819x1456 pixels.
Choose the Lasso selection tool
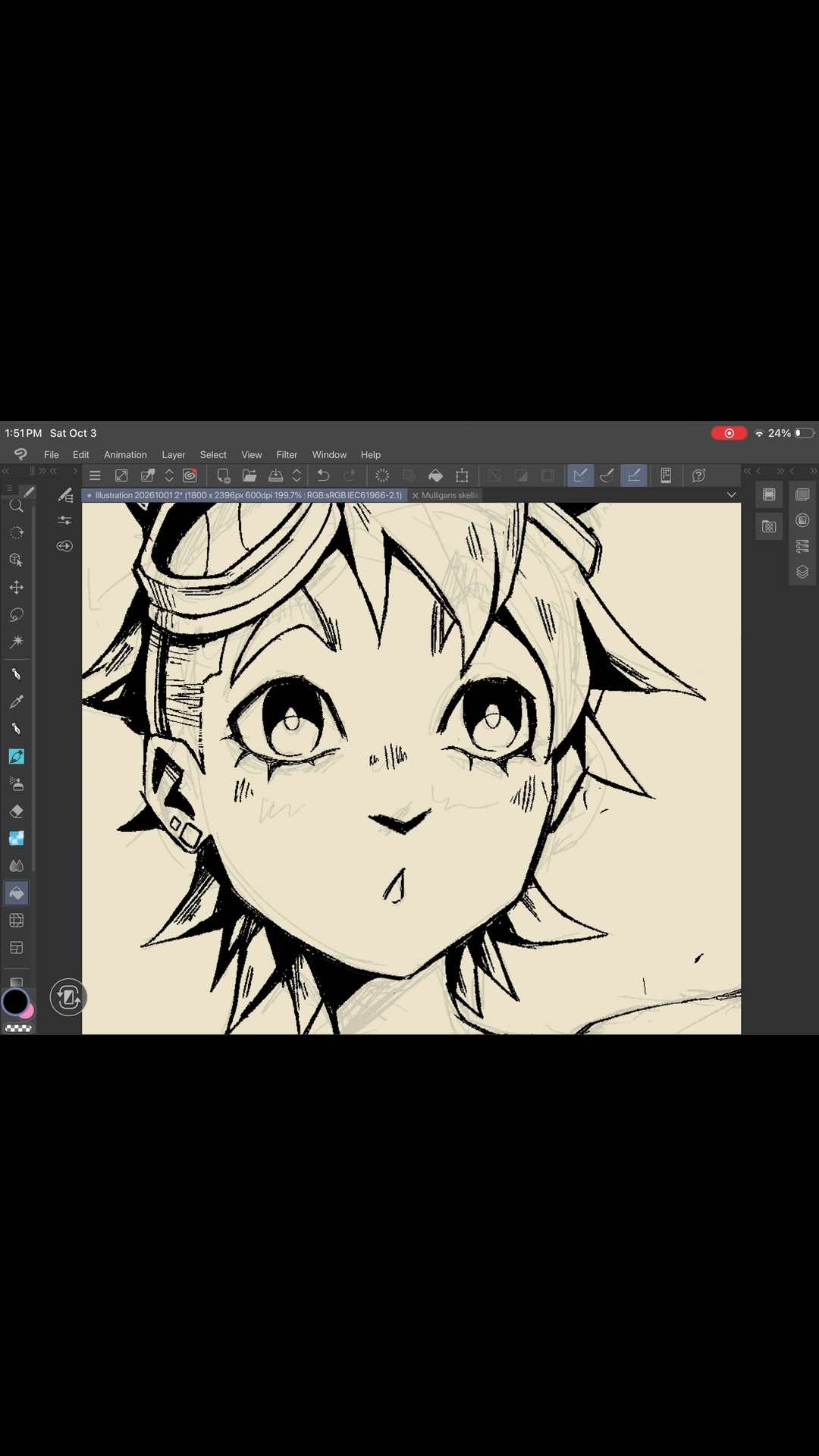point(16,615)
